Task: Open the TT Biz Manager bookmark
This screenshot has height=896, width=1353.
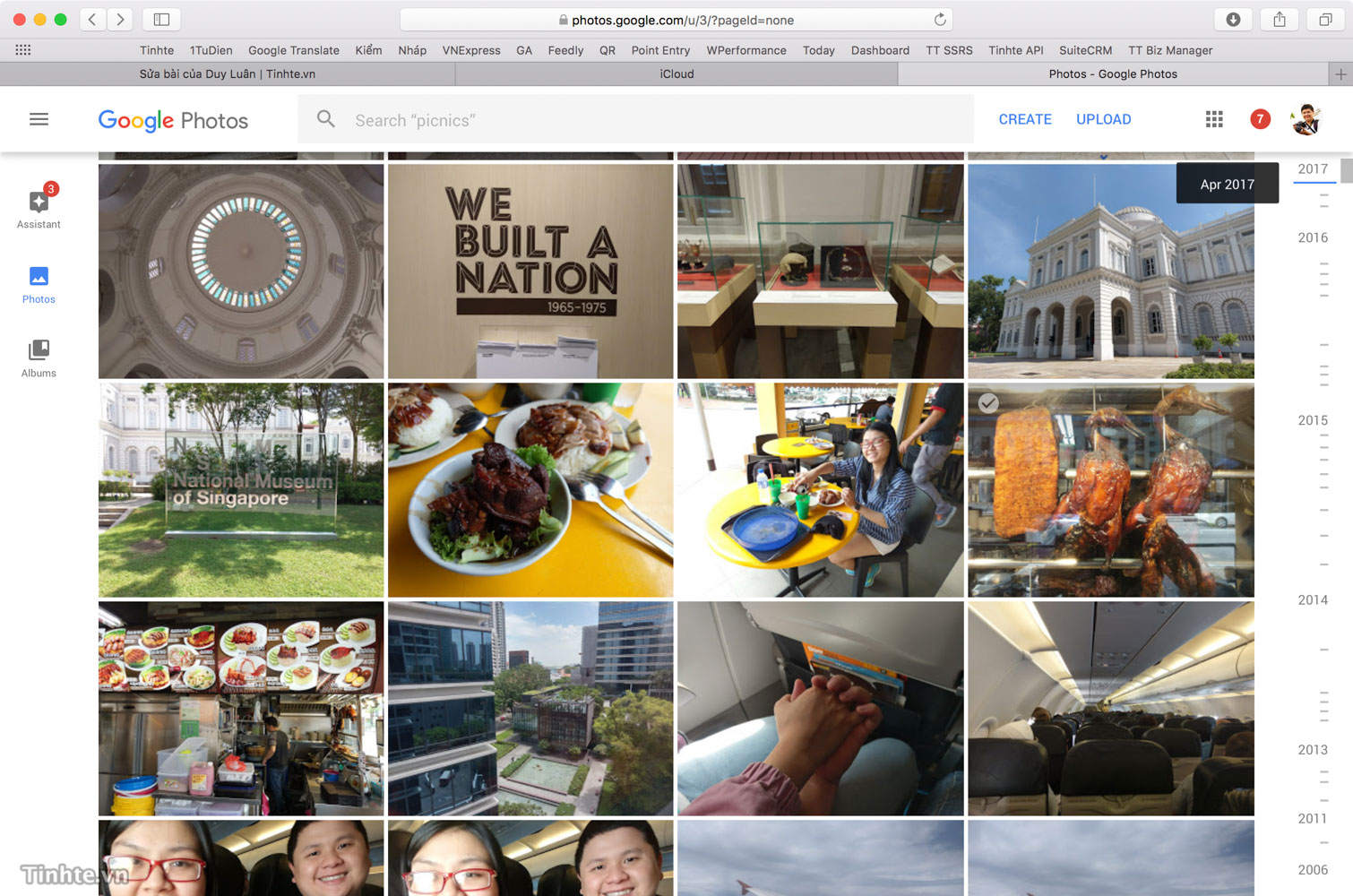Action: pos(1170,50)
